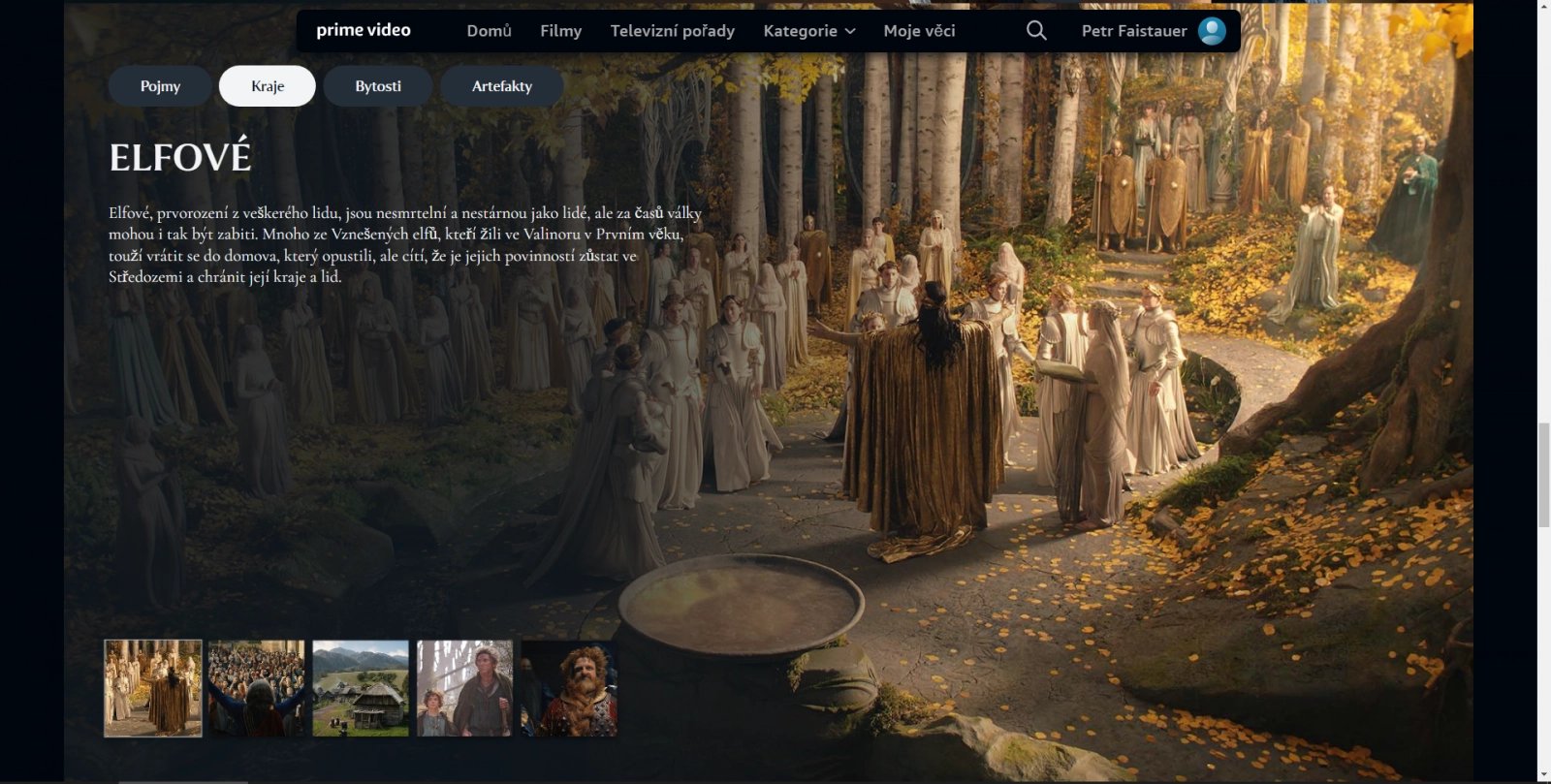The width and height of the screenshot is (1551, 784).
Task: Click the user profile avatar icon
Action: [1212, 31]
